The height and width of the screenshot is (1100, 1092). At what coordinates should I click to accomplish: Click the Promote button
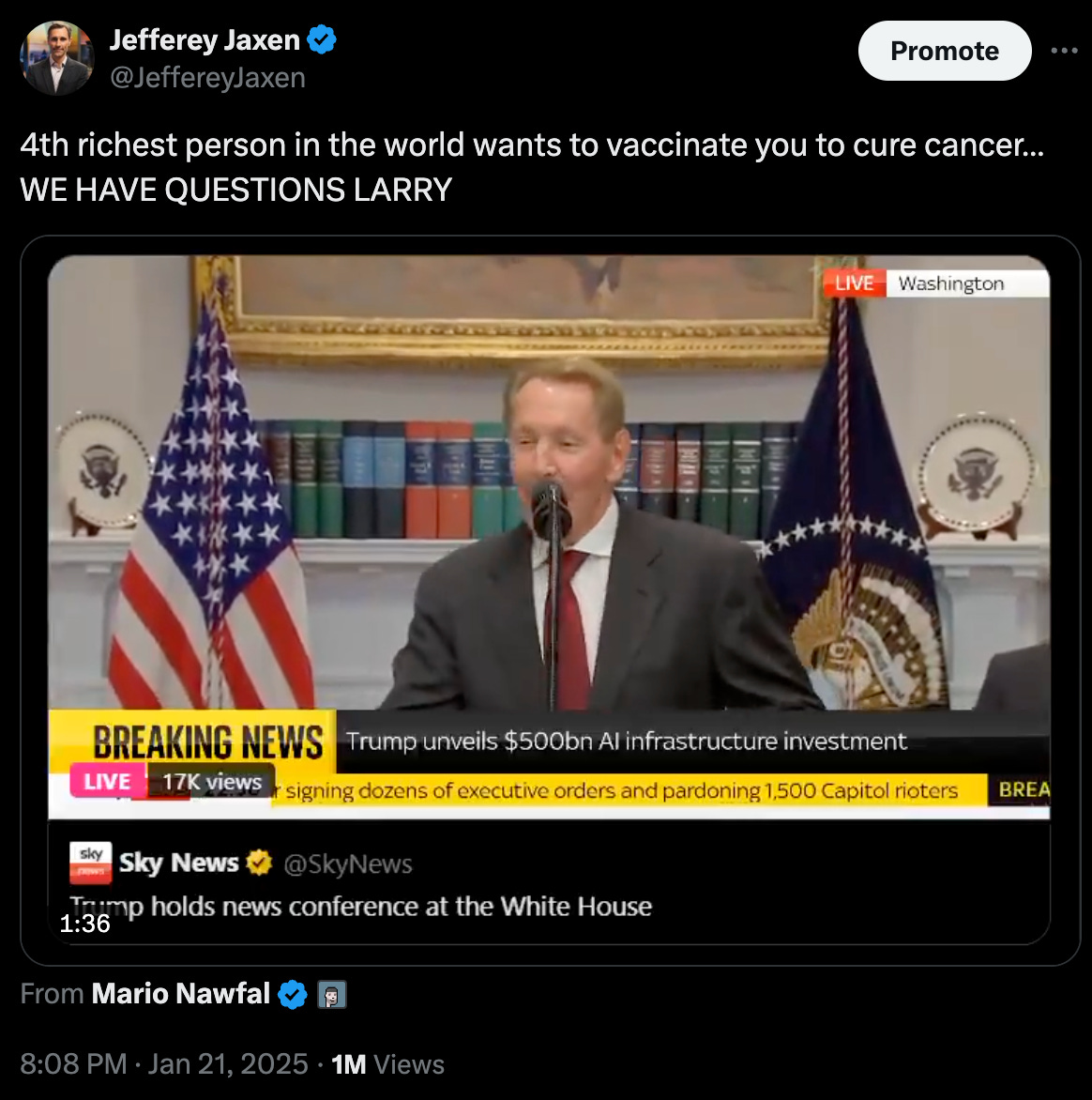944,51
